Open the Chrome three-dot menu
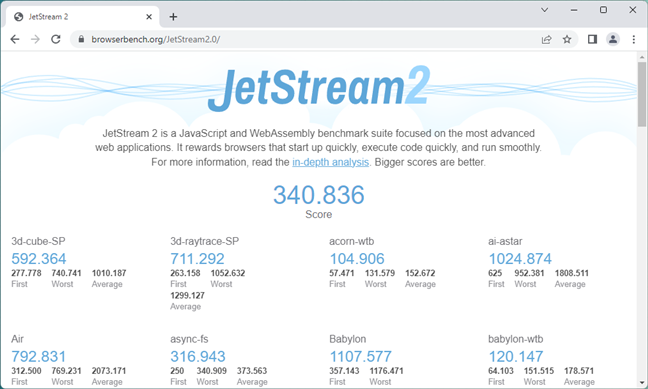This screenshot has height=389, width=648. coord(634,39)
